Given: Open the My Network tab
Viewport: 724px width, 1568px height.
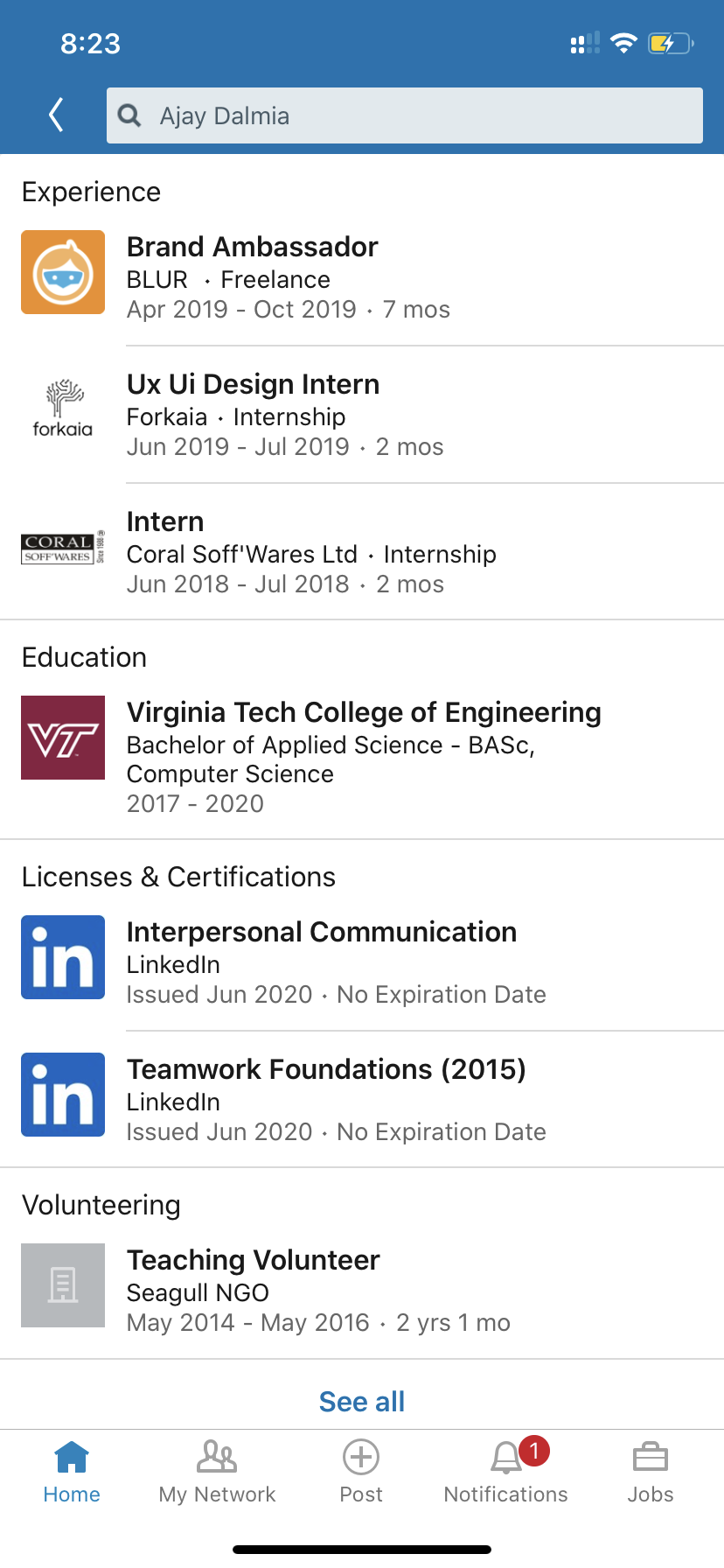Looking at the screenshot, I should 217,1473.
